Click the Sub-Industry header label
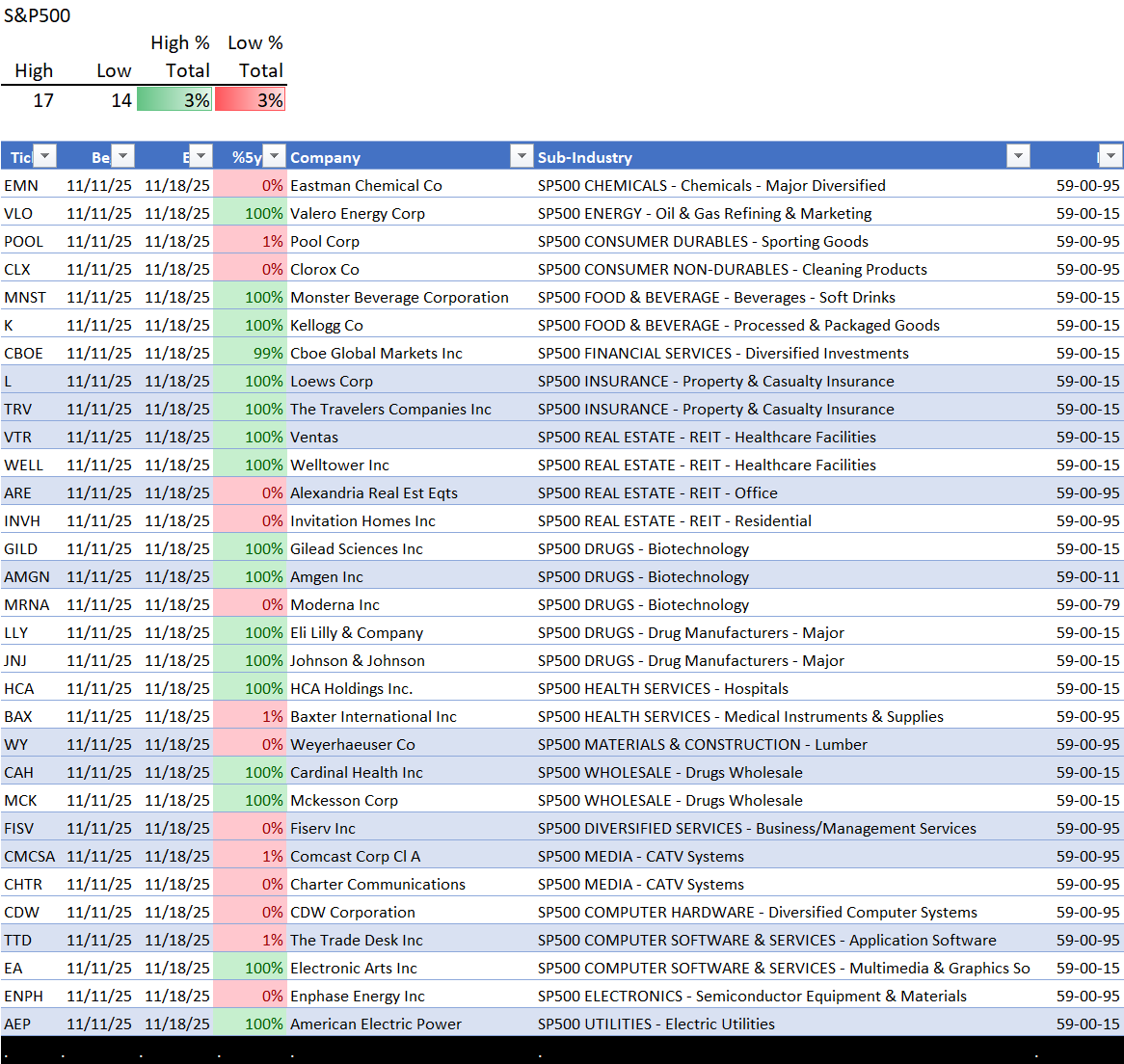Screen dimensions: 1124x1064 click(x=585, y=158)
